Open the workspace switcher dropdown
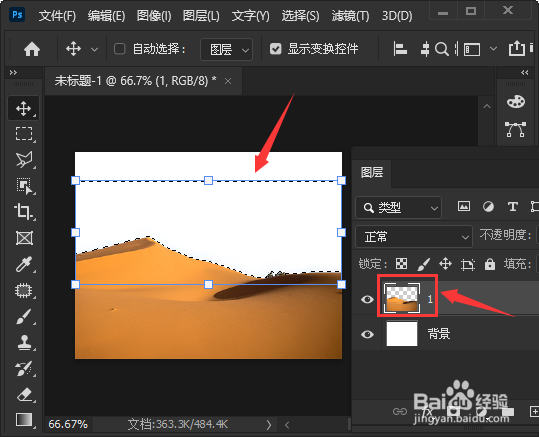The width and height of the screenshot is (539, 437). (493, 48)
